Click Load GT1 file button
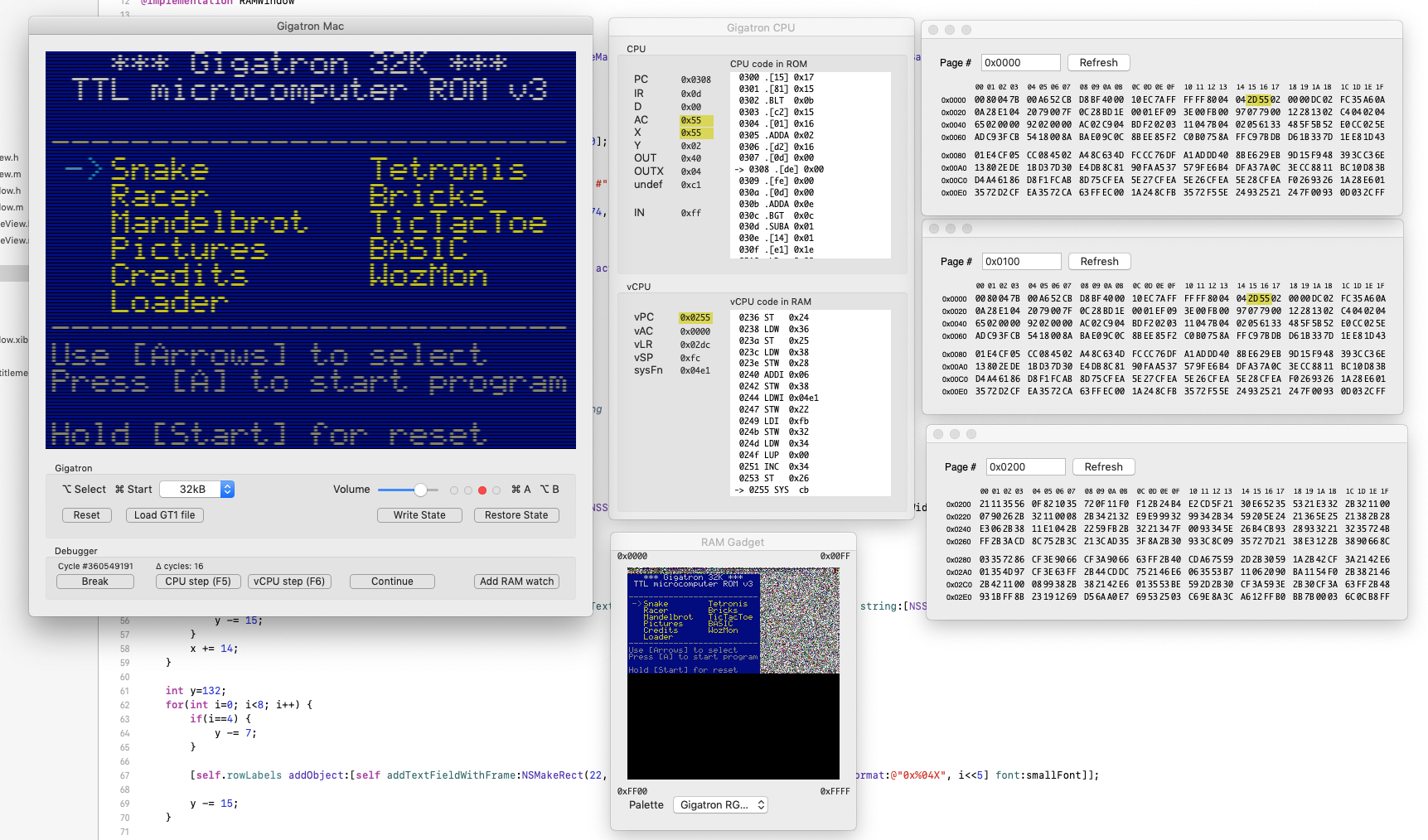Viewport: 1428px width, 840px height. pos(165,515)
